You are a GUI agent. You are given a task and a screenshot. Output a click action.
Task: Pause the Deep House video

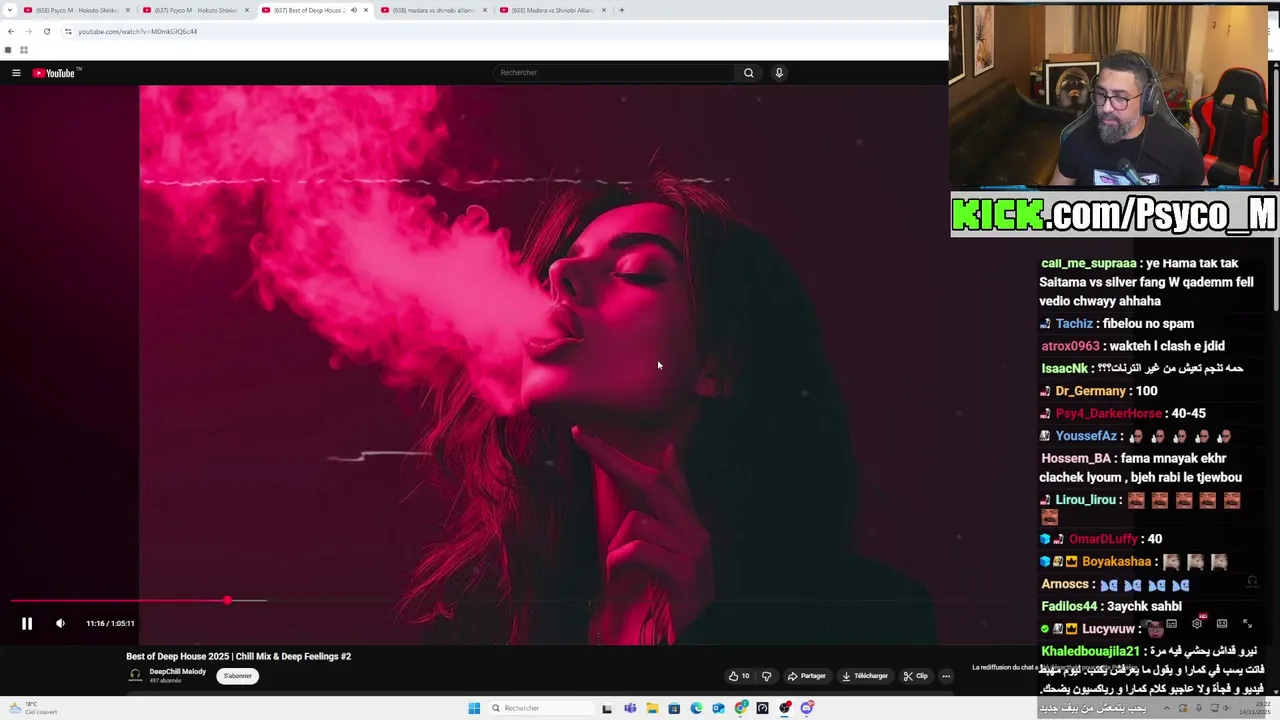point(27,623)
